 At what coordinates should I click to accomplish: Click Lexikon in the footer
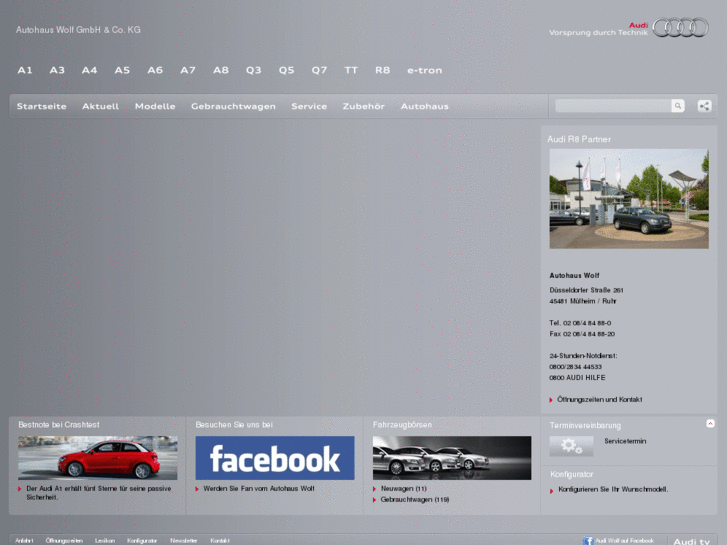click(x=105, y=541)
